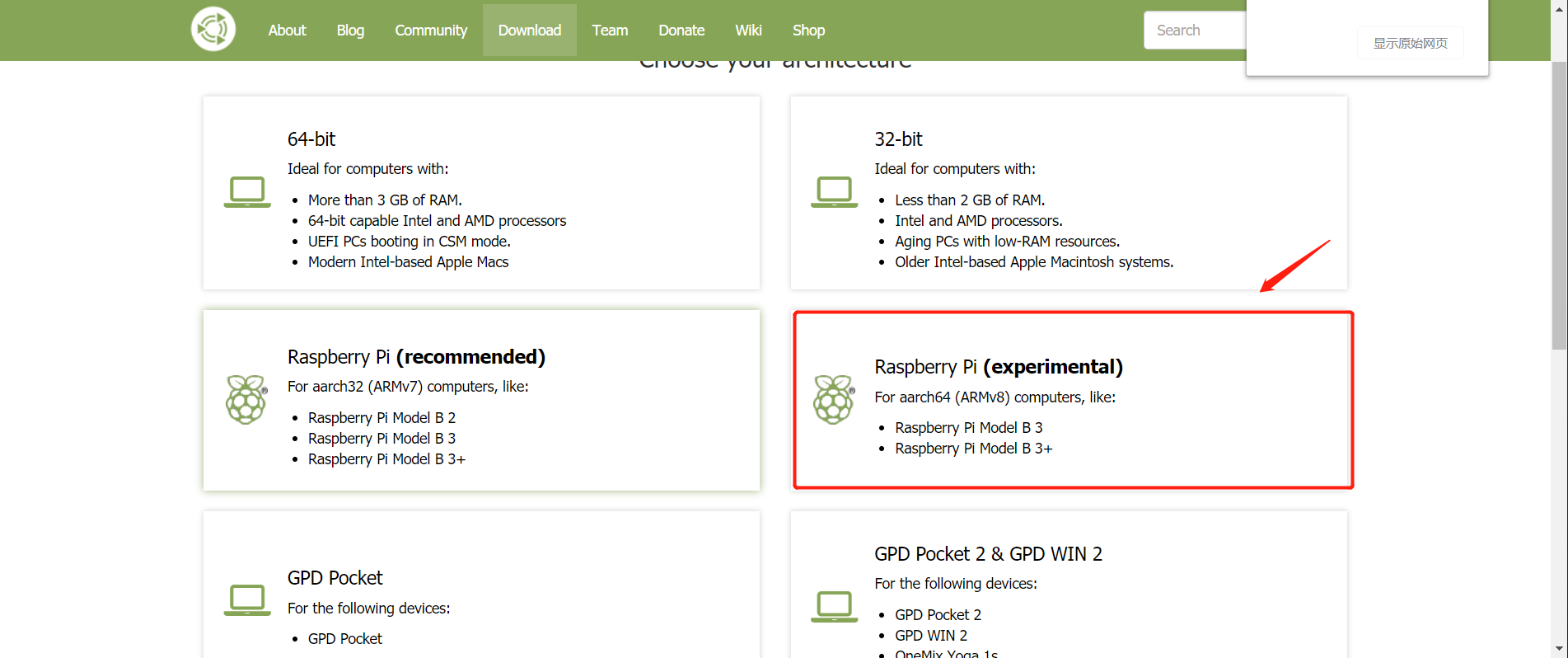Image resolution: width=1568 pixels, height=658 pixels.
Task: Go to the Community section
Action: (x=431, y=31)
